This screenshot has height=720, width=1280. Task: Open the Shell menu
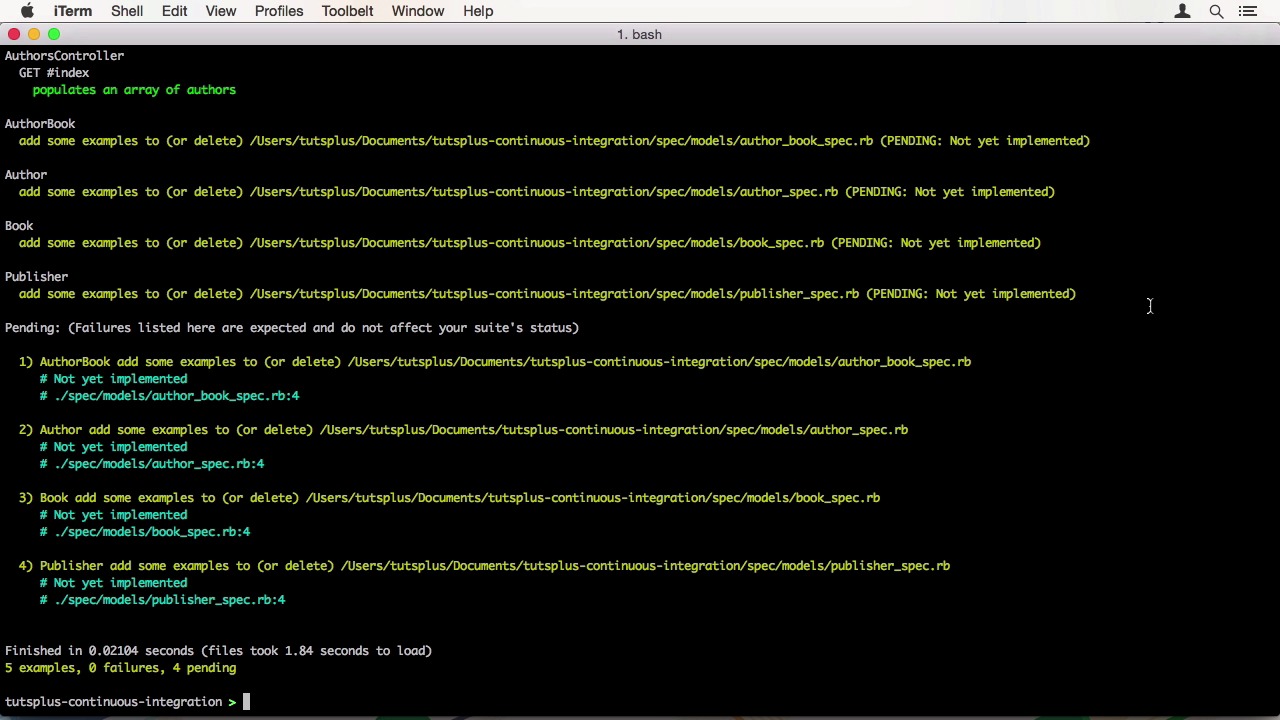(127, 11)
